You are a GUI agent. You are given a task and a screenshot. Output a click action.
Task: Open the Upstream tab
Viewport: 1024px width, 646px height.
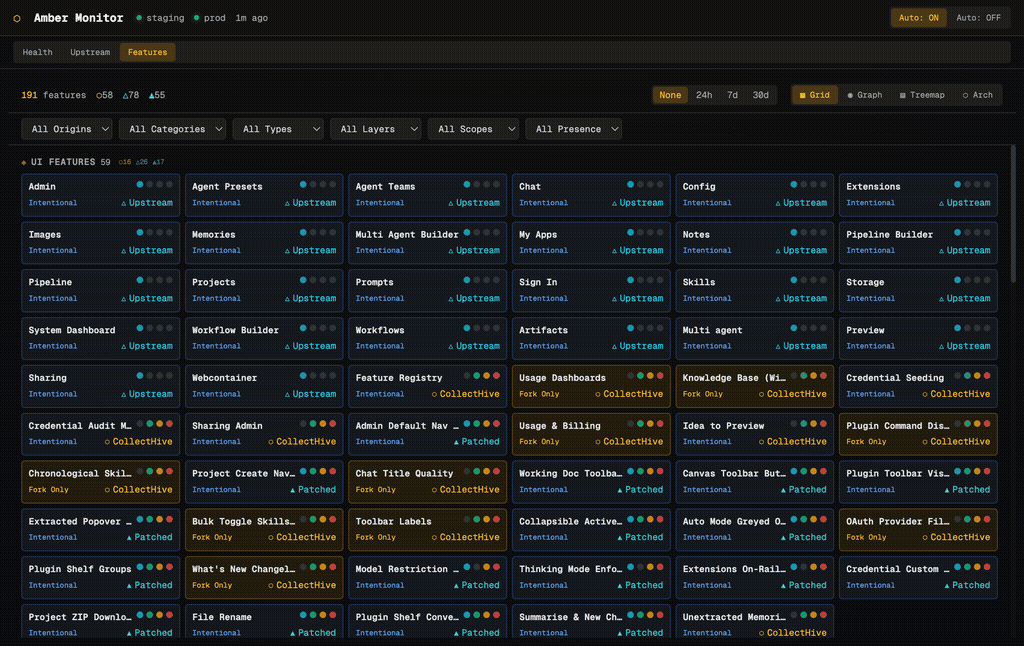click(90, 52)
